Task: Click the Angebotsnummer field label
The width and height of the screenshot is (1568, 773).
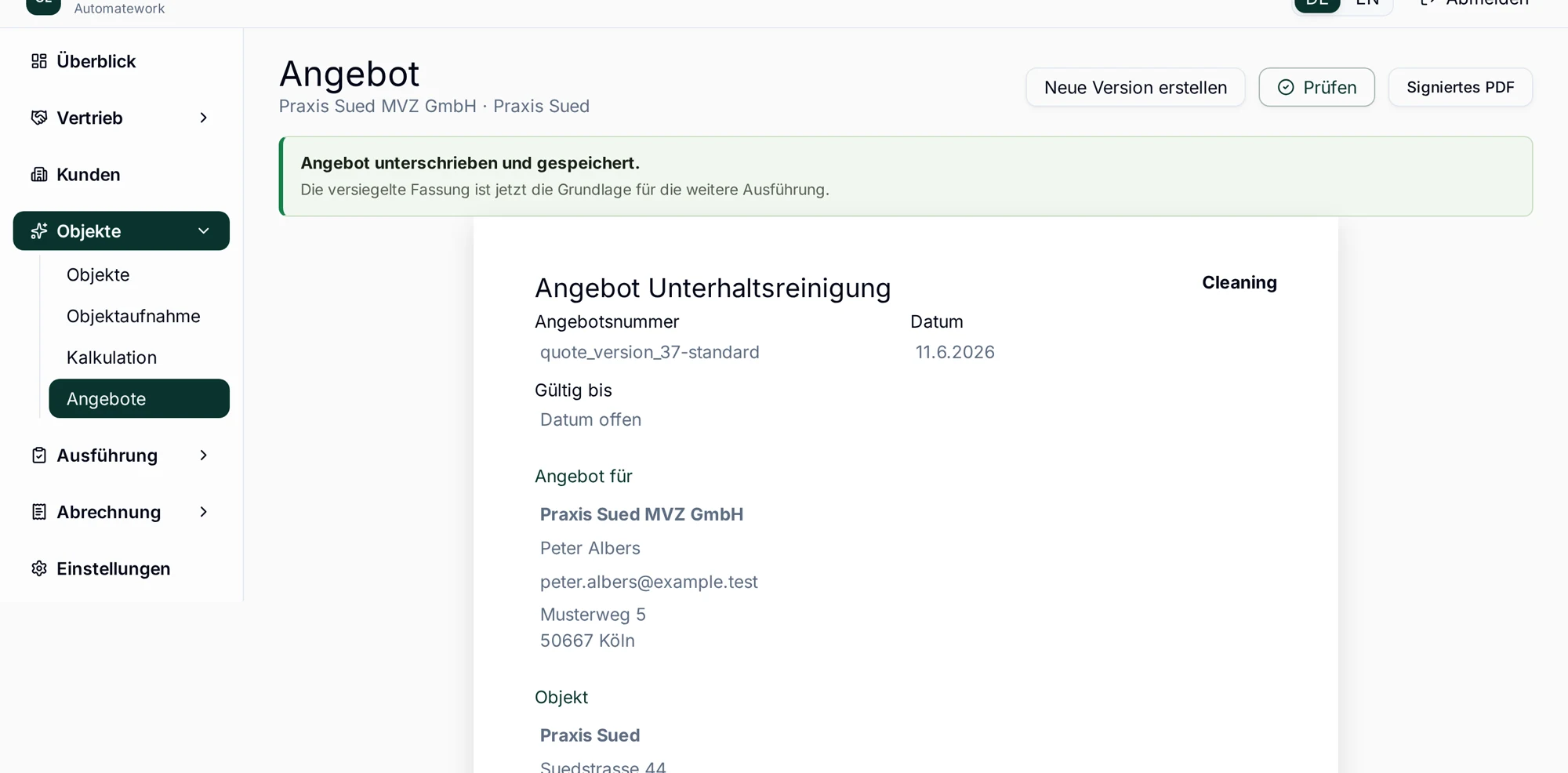Action: point(607,321)
